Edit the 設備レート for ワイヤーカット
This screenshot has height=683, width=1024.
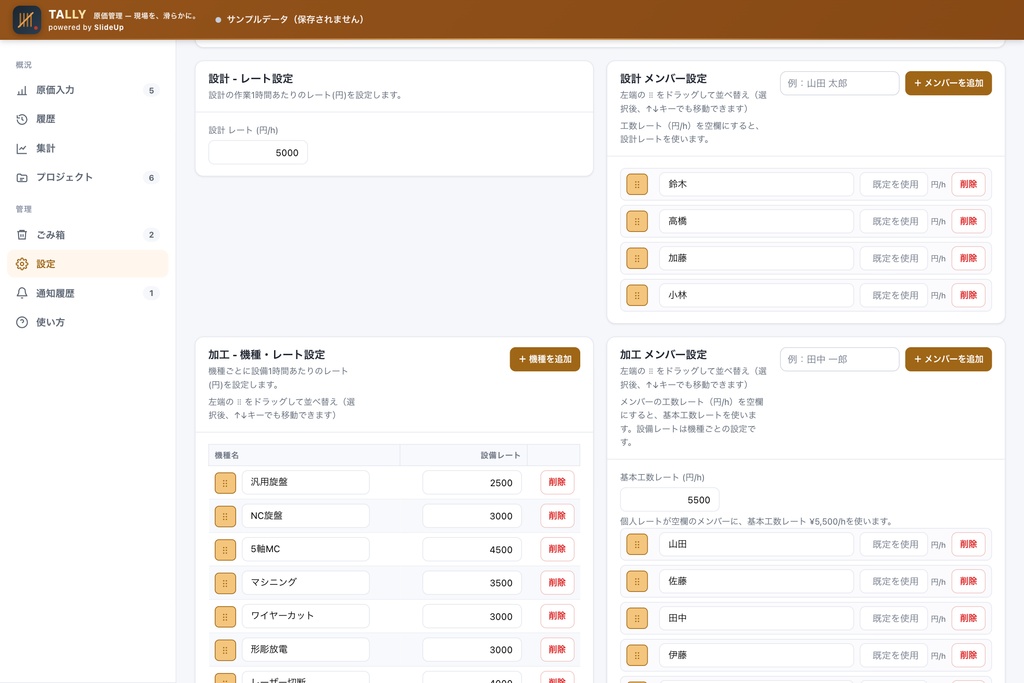click(x=472, y=616)
